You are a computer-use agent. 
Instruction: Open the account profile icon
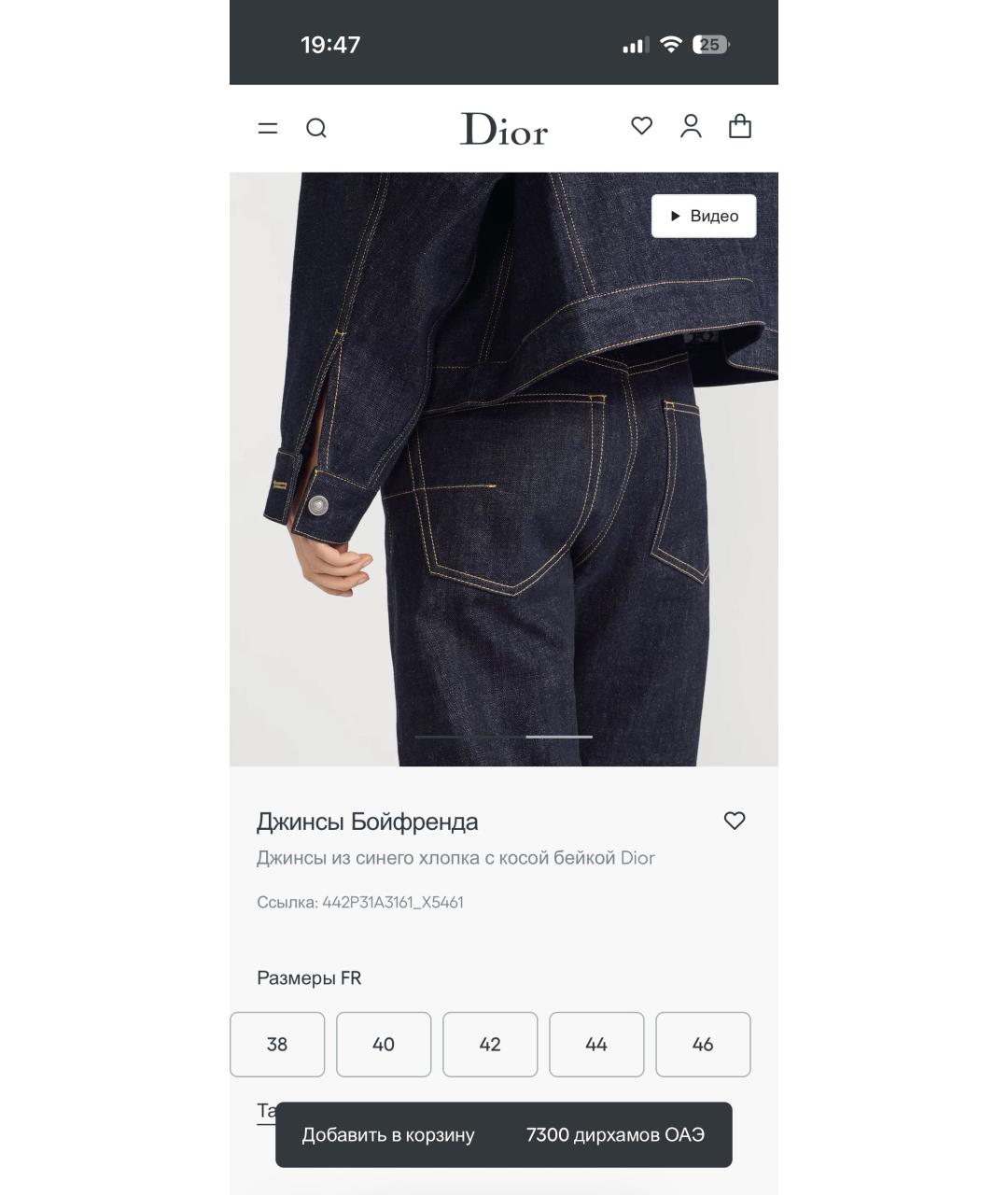point(691,126)
